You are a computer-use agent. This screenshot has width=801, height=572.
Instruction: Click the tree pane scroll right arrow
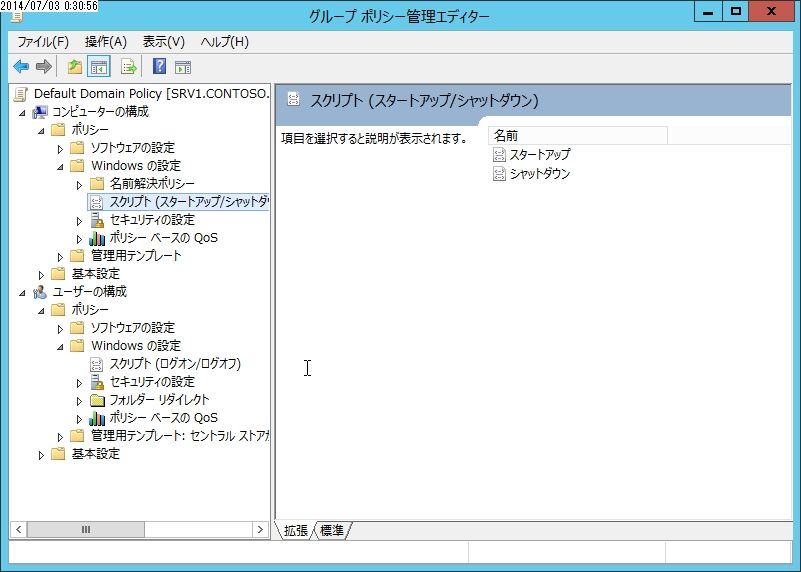point(260,530)
